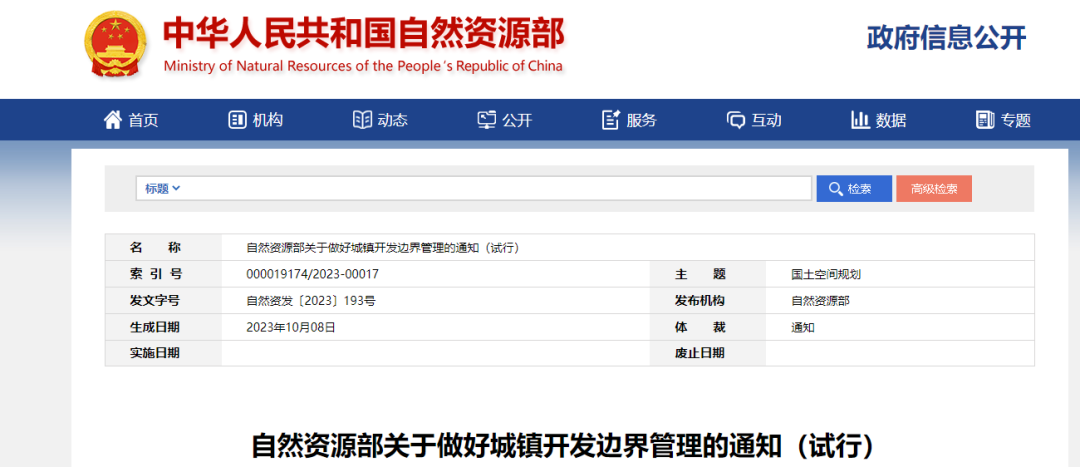Select the document number 000019174/2023-00017
The width and height of the screenshot is (1080, 467).
coord(313,274)
